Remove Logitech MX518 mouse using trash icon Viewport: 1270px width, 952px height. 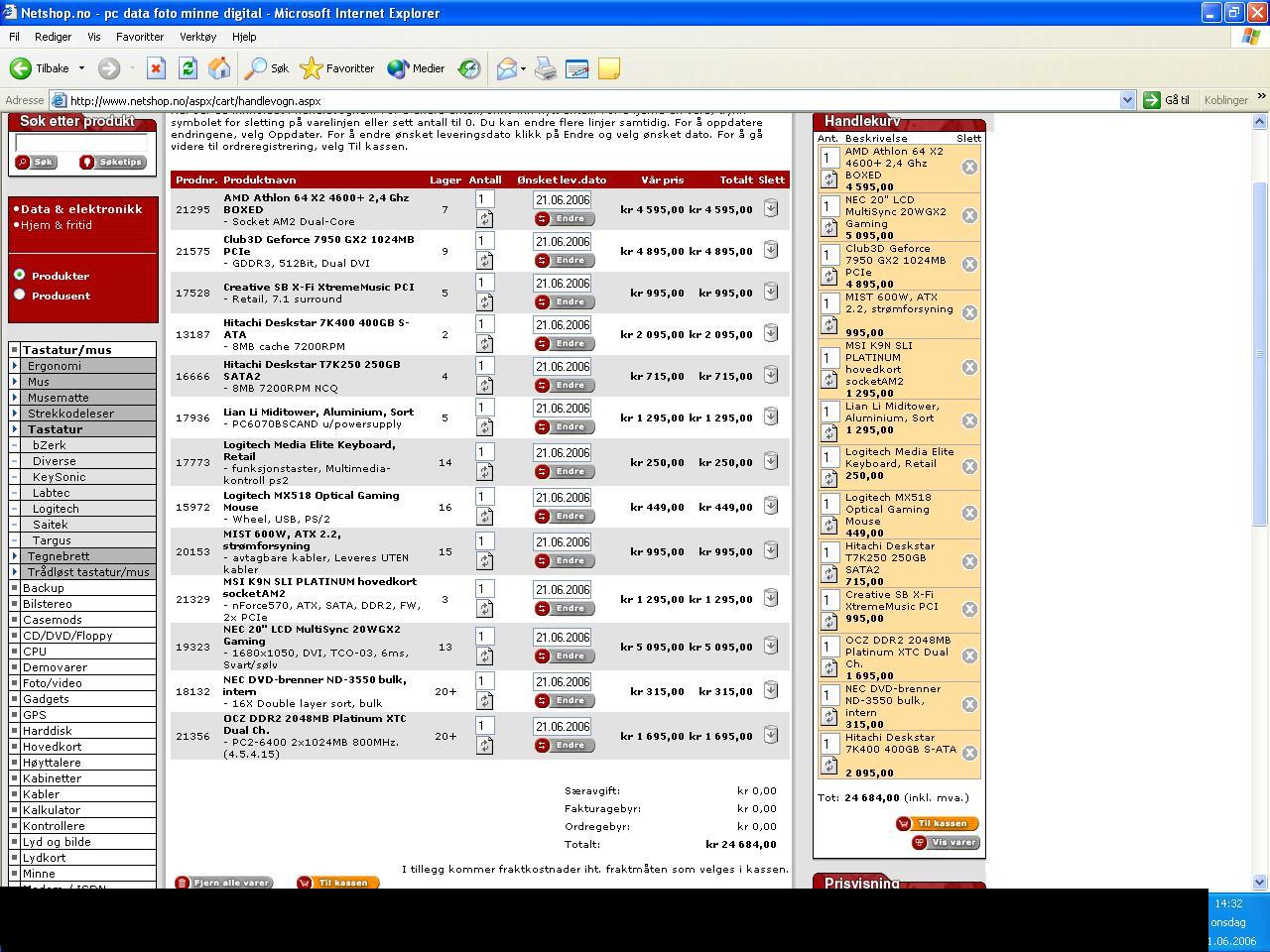click(x=771, y=506)
